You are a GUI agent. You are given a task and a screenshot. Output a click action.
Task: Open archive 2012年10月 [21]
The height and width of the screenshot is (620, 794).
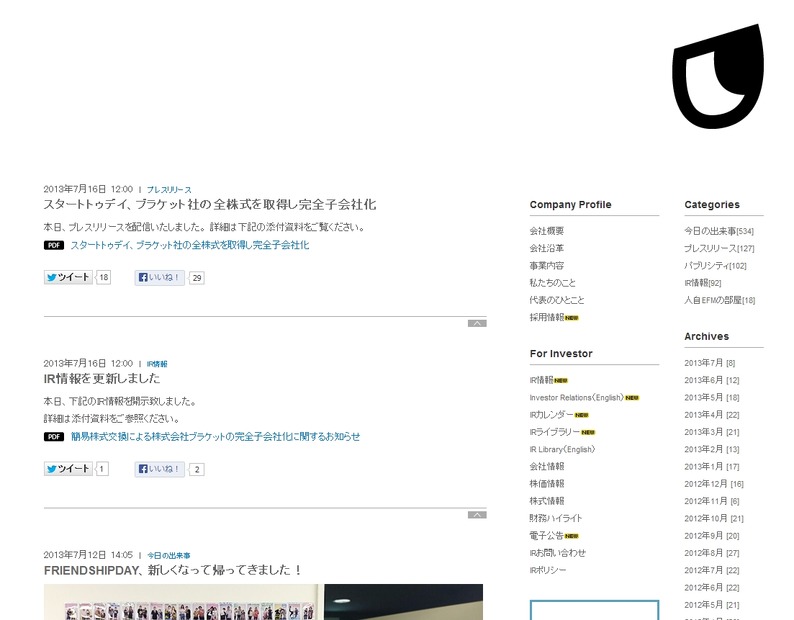point(713,518)
